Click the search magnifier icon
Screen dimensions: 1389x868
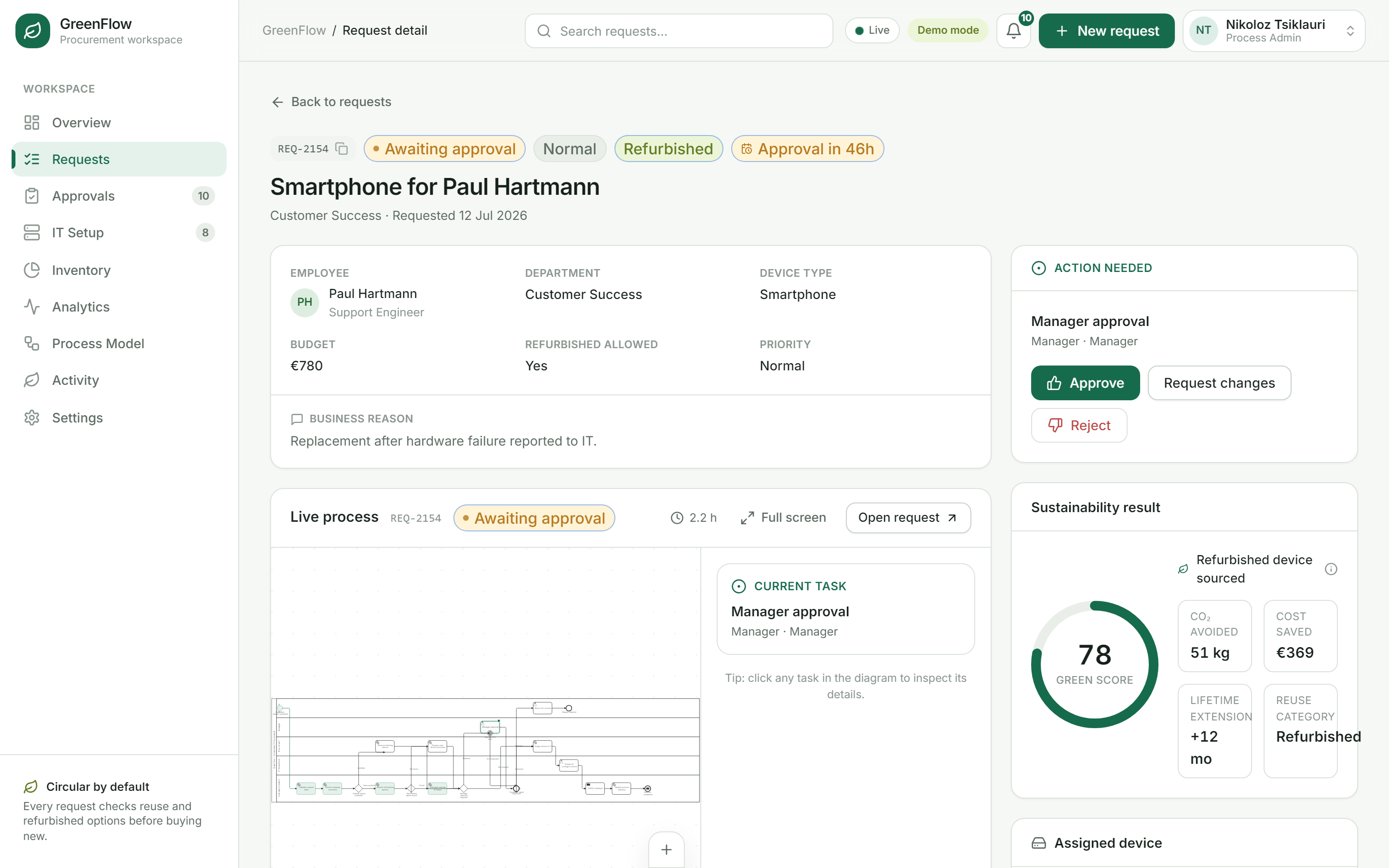[x=544, y=31]
